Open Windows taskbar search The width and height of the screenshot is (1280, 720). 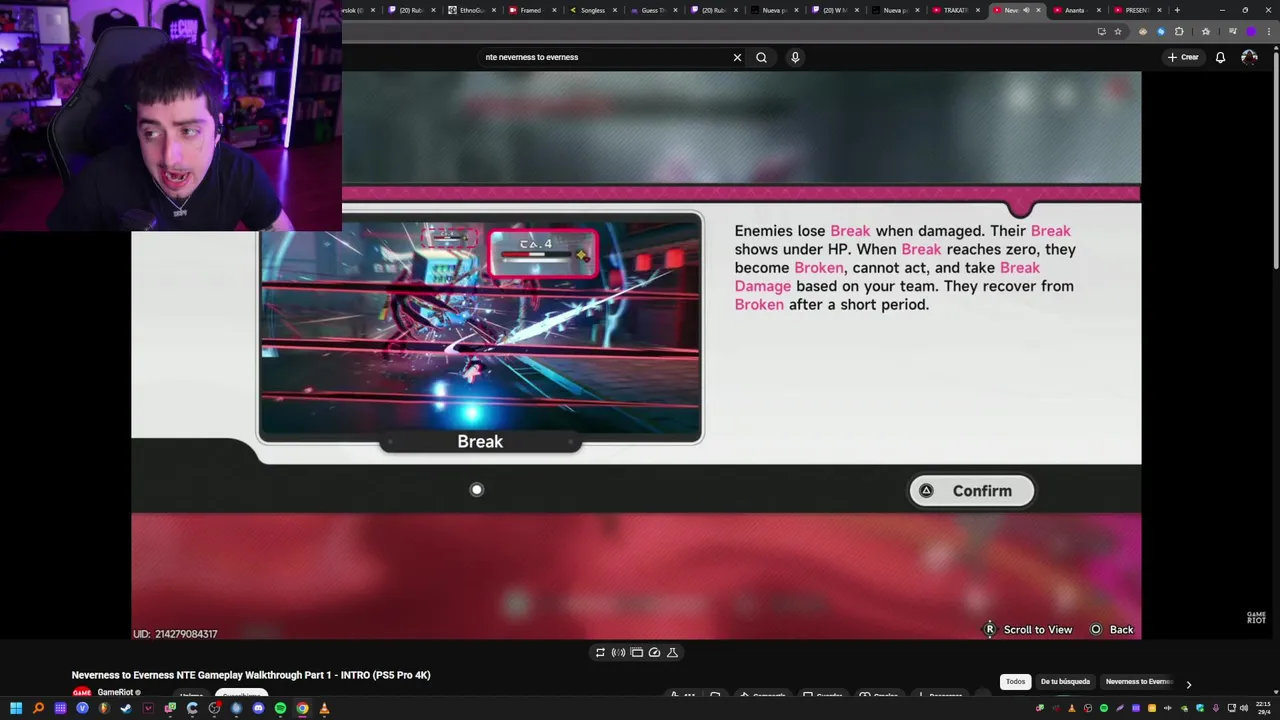coord(38,708)
